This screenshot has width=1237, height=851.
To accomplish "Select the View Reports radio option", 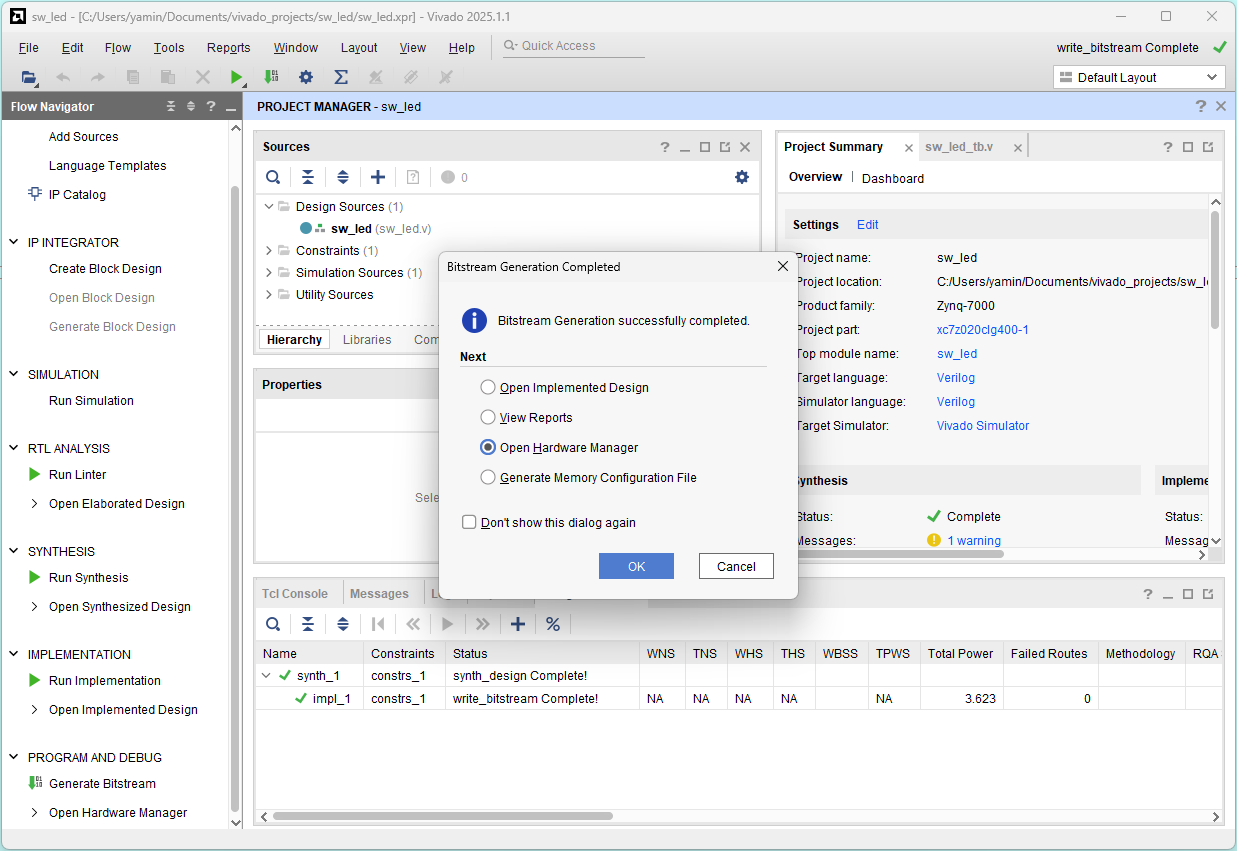I will 488,417.
